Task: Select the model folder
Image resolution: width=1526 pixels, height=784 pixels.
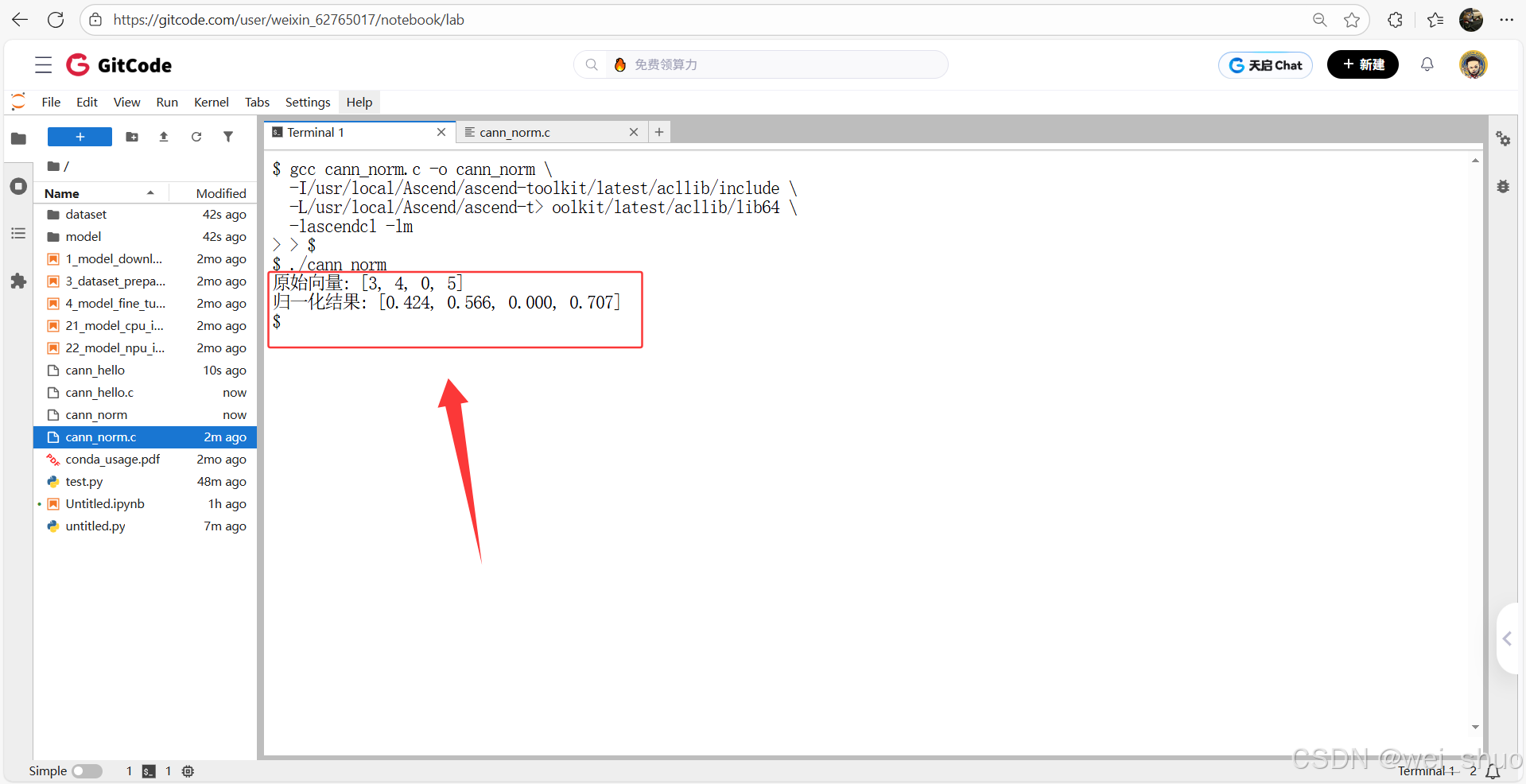Action: (146, 237)
